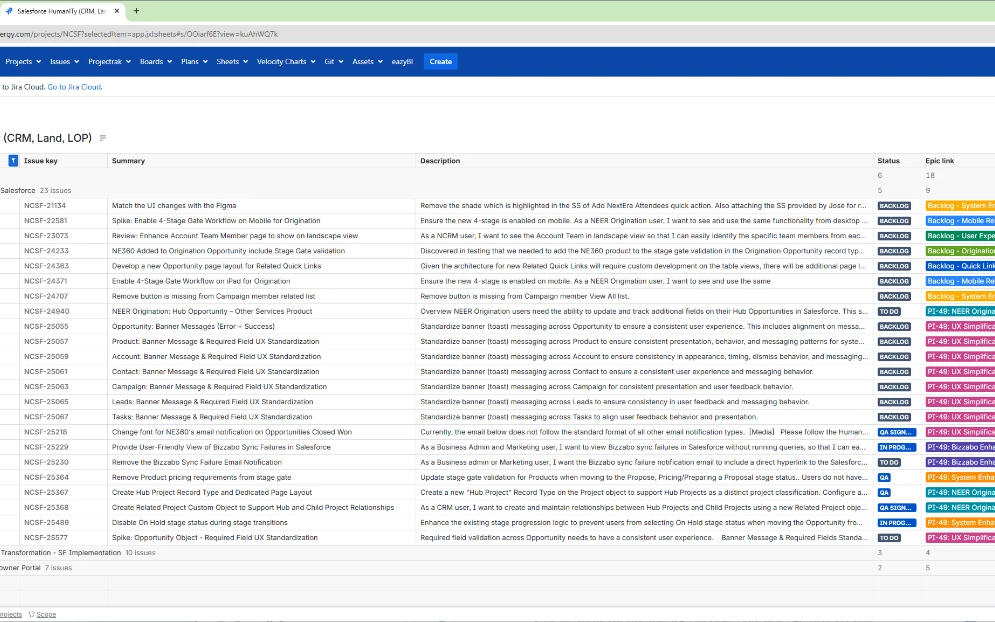Image resolution: width=995 pixels, height=622 pixels.
Task: Open the Projectrak dropdown menu
Action: [x=109, y=62]
